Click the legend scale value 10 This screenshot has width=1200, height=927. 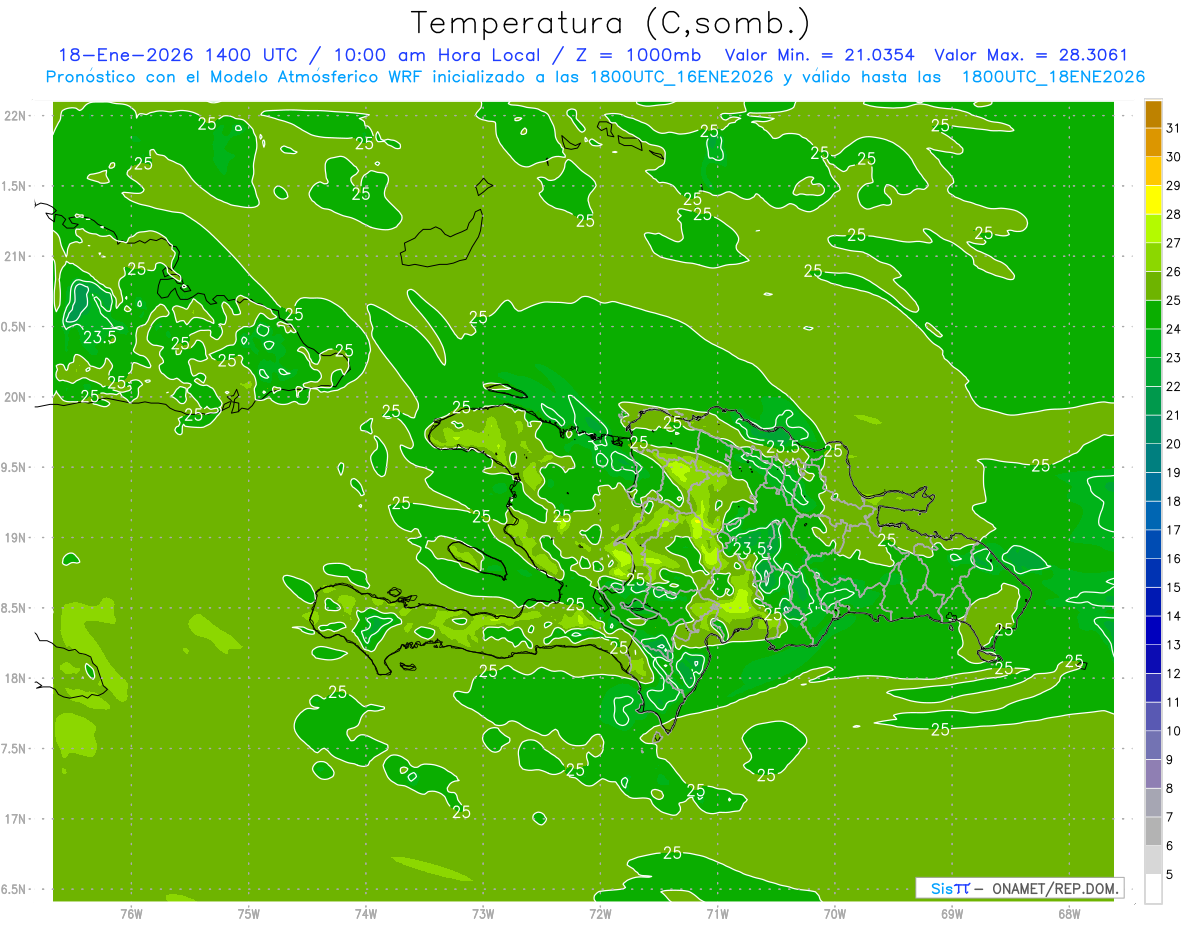(1174, 731)
